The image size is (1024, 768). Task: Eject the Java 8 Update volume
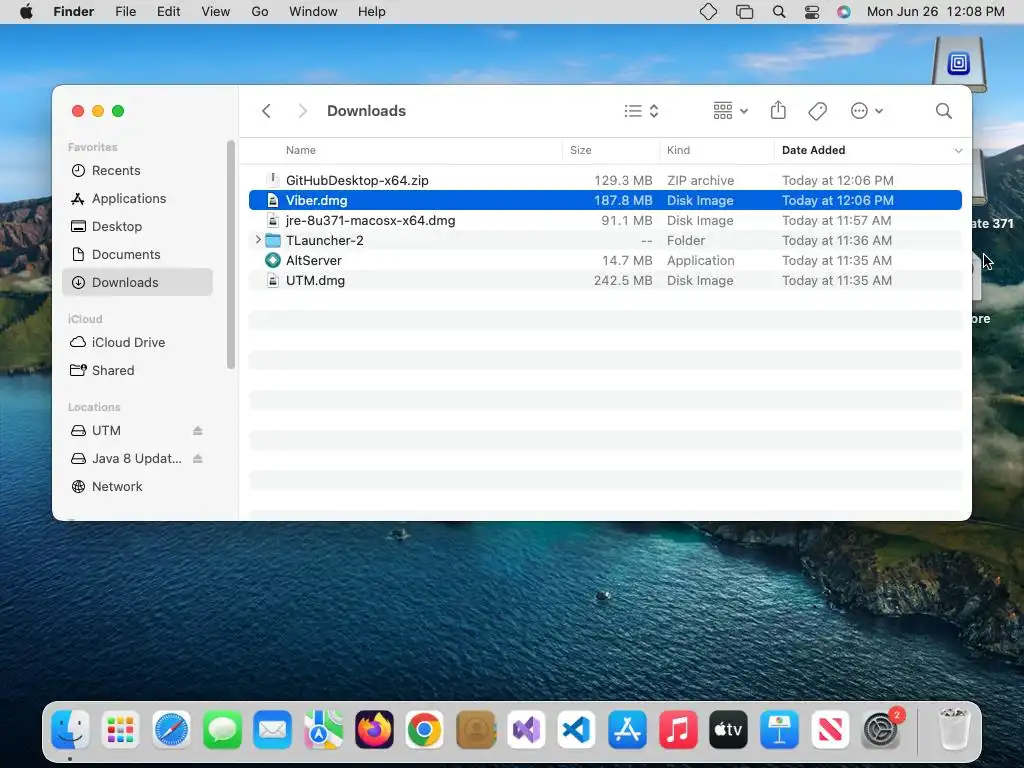click(198, 458)
